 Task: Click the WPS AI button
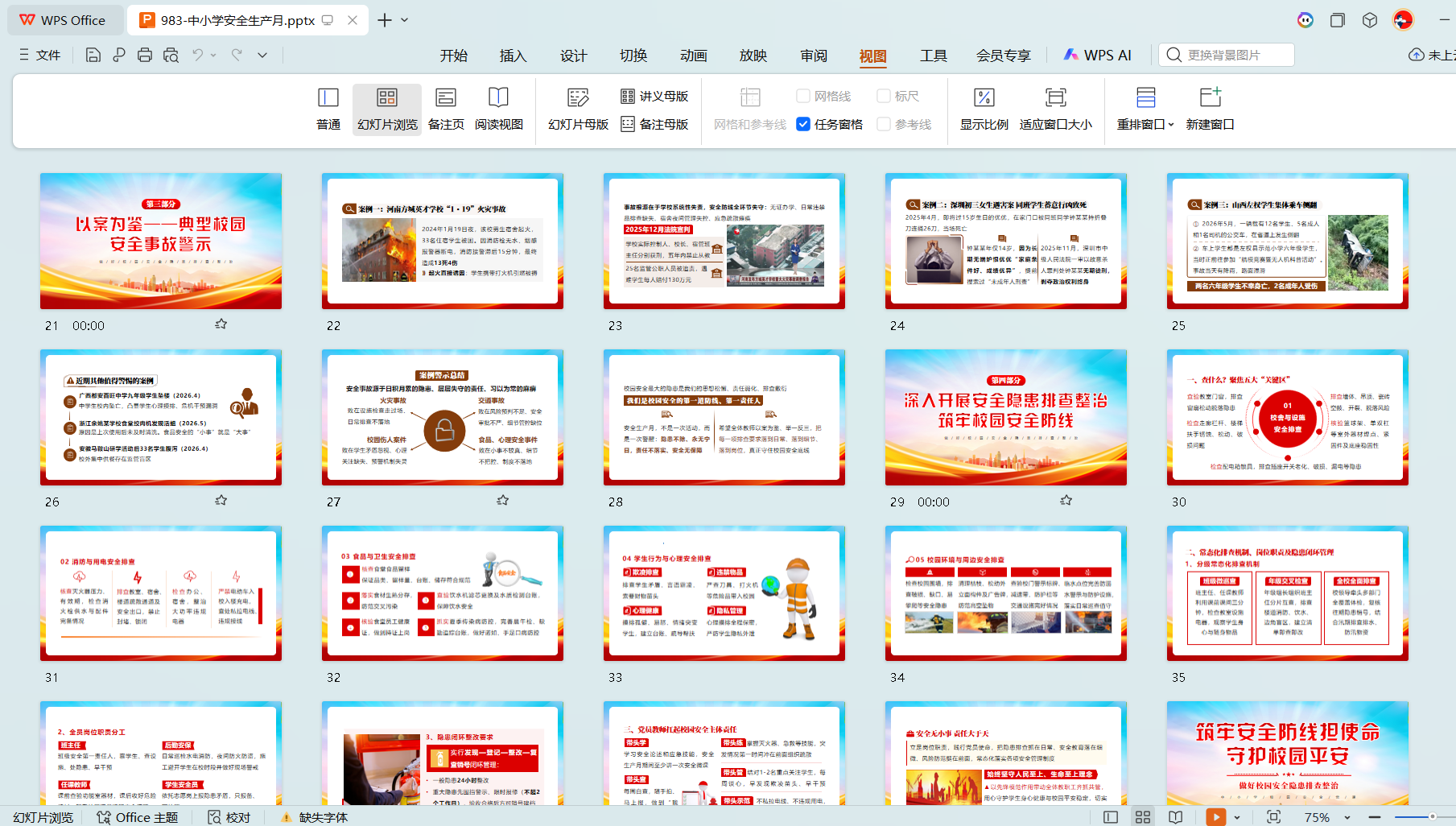(x=1097, y=55)
